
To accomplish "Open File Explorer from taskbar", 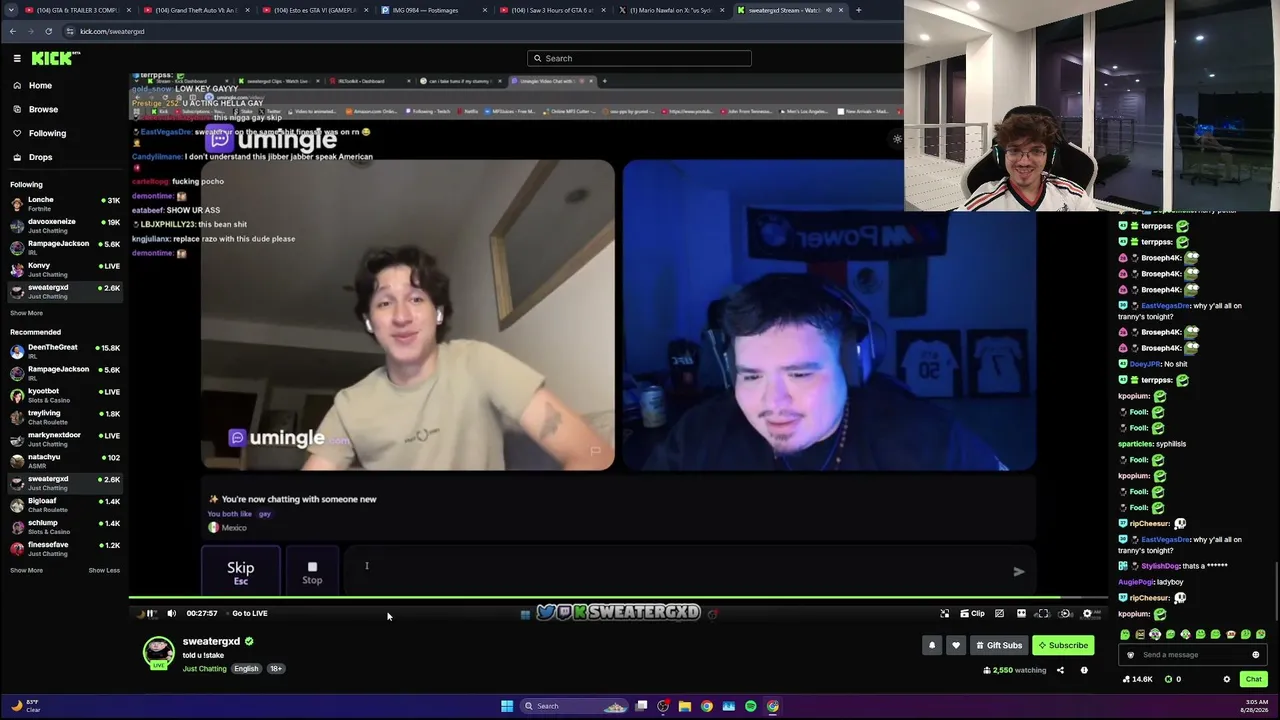I will click(x=685, y=706).
